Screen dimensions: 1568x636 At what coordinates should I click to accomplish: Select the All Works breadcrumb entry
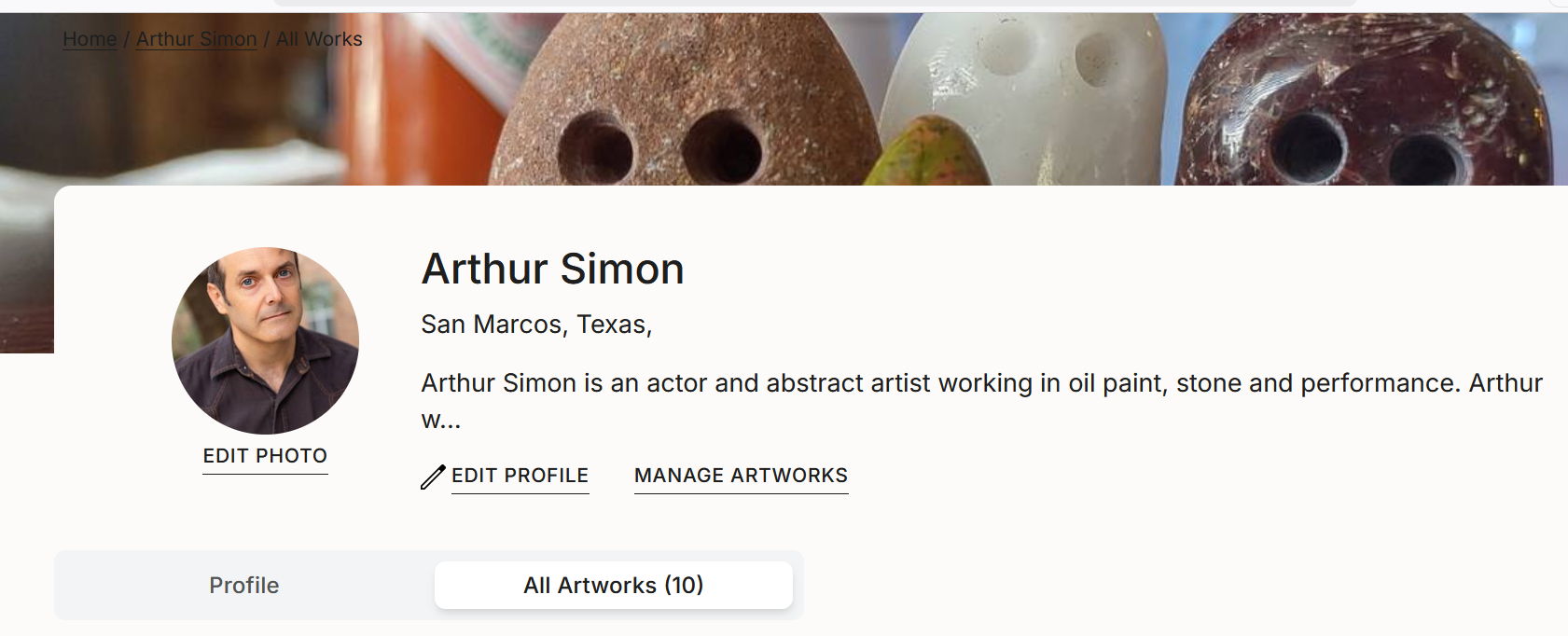click(x=319, y=39)
